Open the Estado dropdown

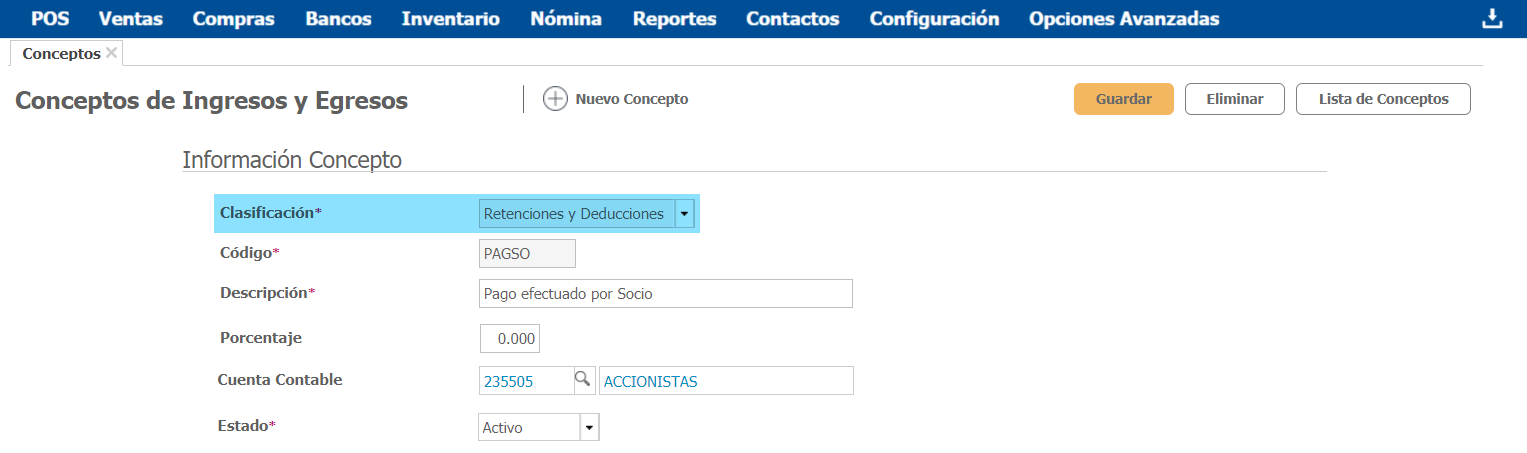[x=589, y=428]
